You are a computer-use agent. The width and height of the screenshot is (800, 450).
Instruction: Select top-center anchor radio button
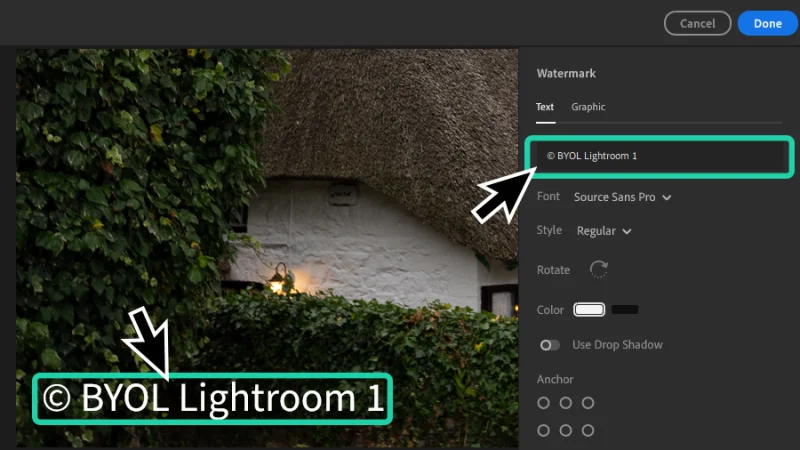tap(566, 403)
